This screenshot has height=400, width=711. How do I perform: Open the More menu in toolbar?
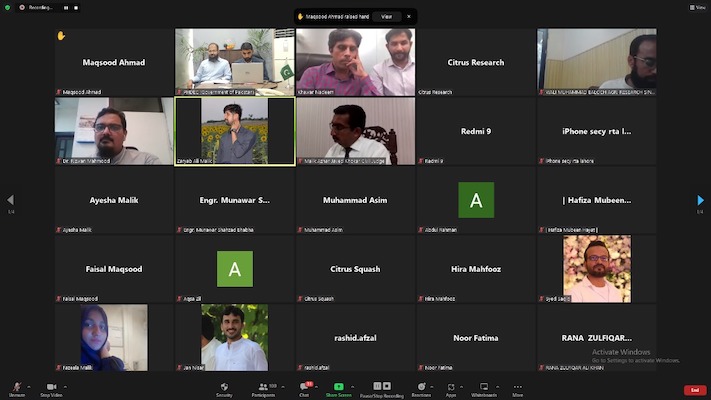tap(517, 388)
